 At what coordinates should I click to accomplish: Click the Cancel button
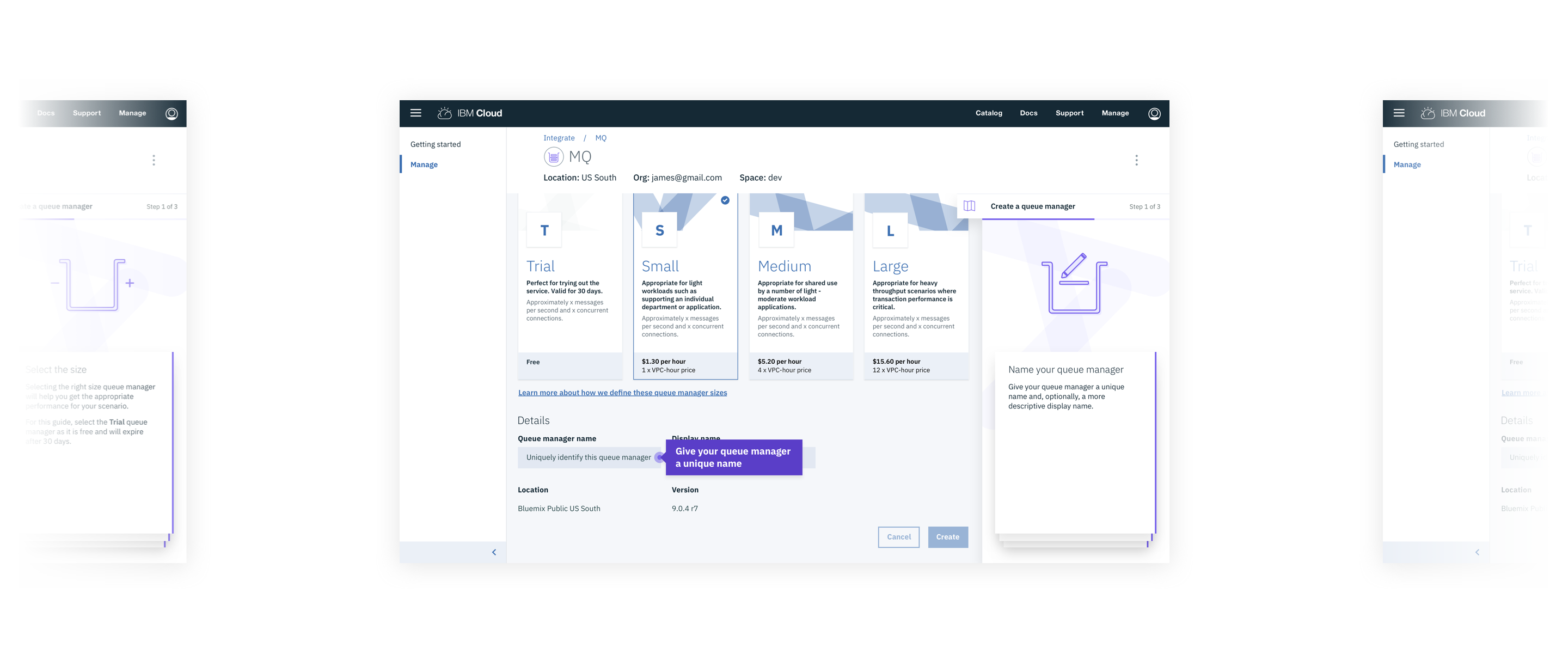pos(899,537)
